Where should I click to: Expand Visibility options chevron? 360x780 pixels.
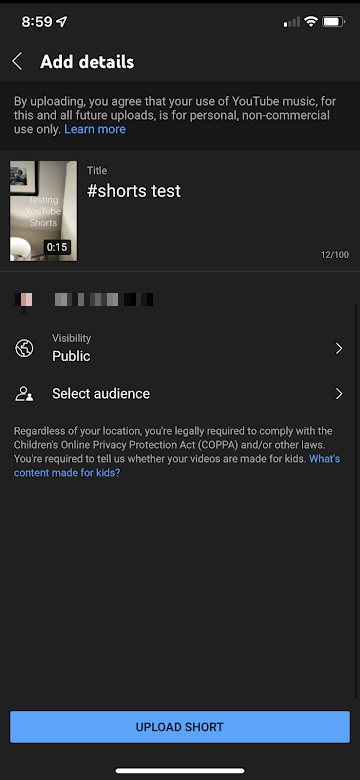[339, 348]
